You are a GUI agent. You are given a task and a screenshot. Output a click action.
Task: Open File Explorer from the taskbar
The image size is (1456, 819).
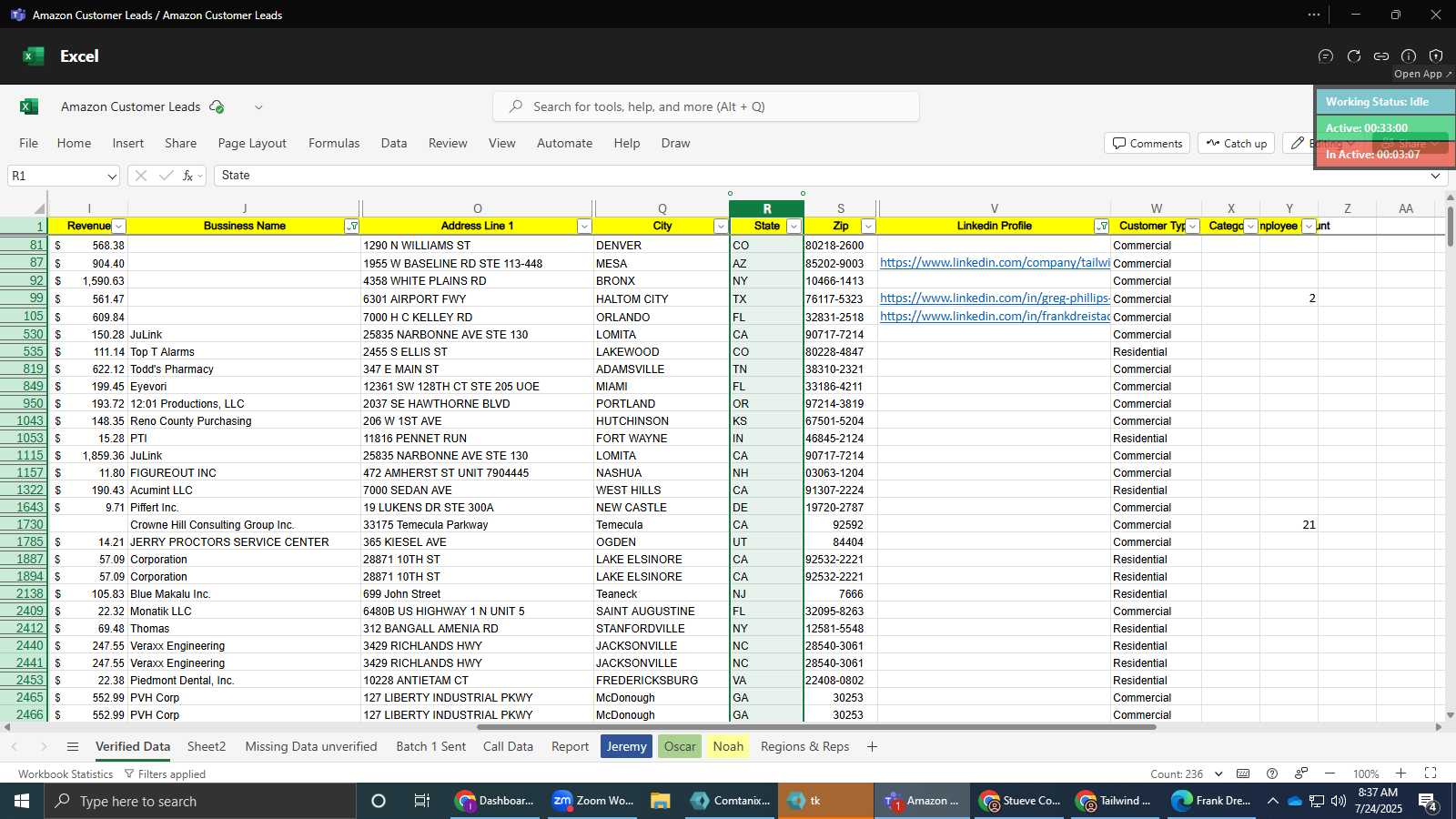(661, 801)
